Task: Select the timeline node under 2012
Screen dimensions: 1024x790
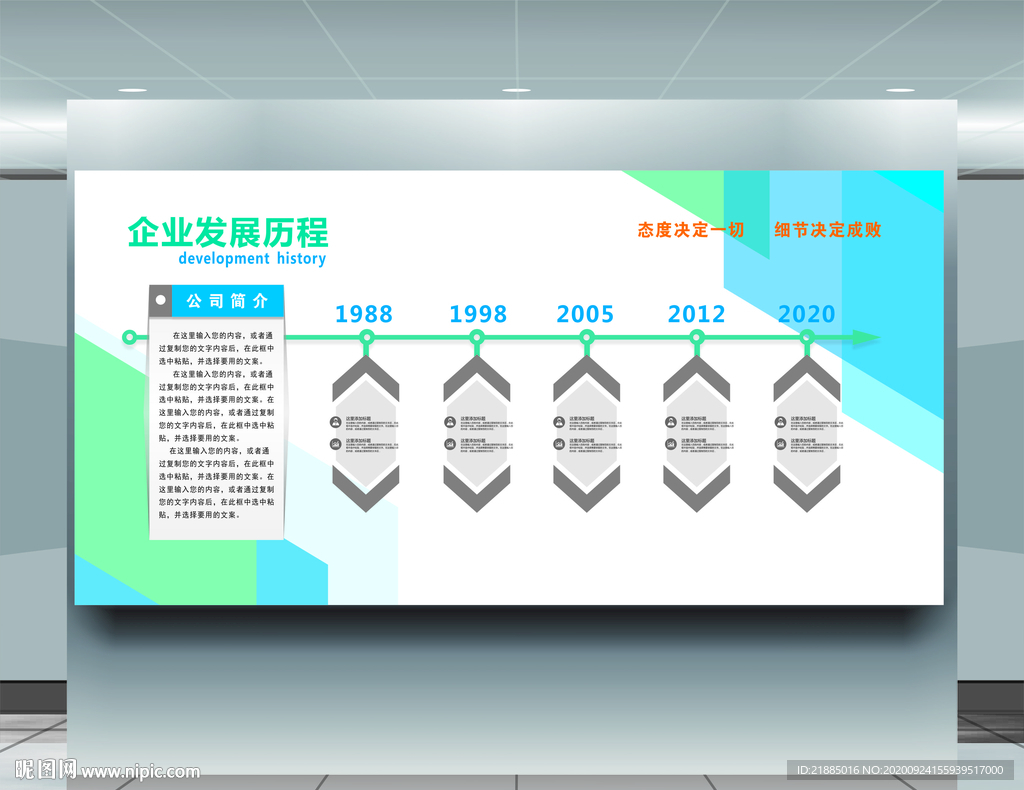Action: [x=697, y=338]
